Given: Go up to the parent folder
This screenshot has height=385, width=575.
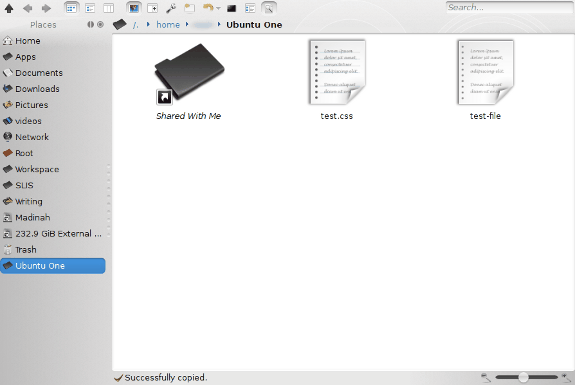Looking at the screenshot, I should (x=9, y=8).
